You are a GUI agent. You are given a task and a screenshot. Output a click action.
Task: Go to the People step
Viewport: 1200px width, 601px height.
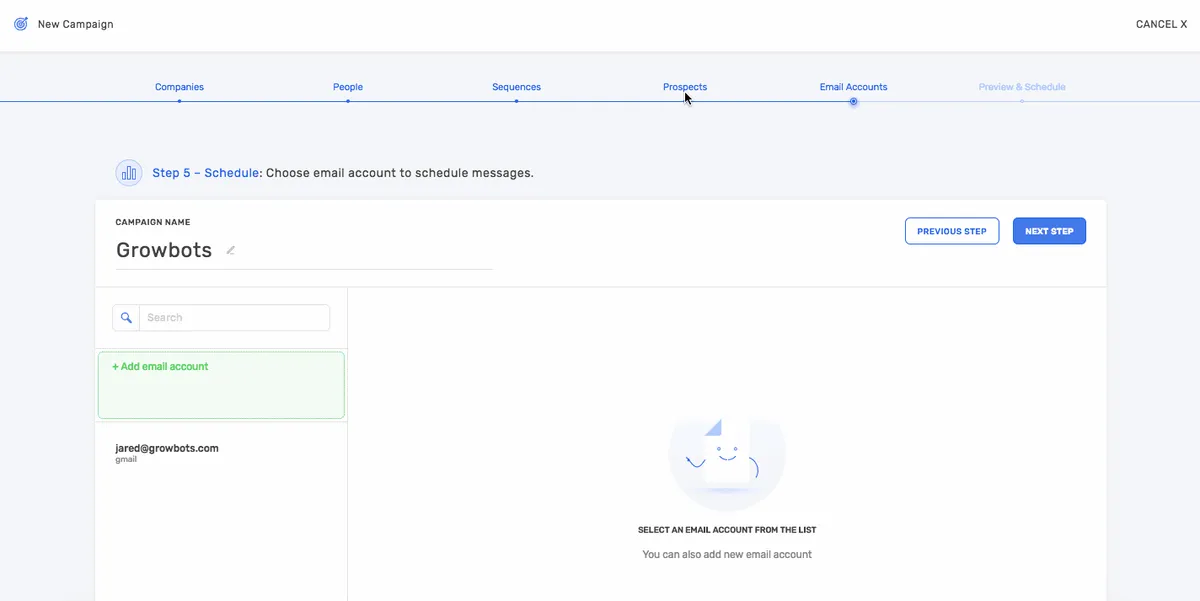348,87
